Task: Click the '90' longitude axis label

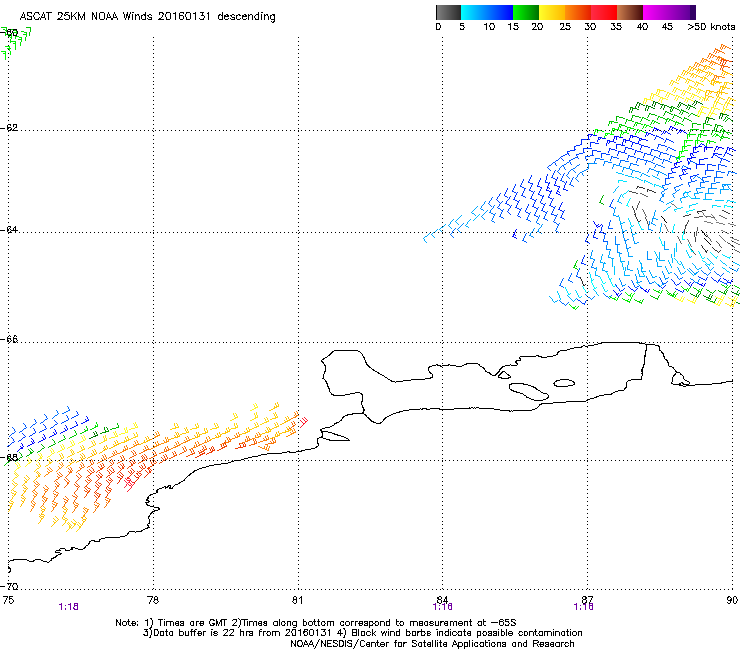Action: pos(732,600)
